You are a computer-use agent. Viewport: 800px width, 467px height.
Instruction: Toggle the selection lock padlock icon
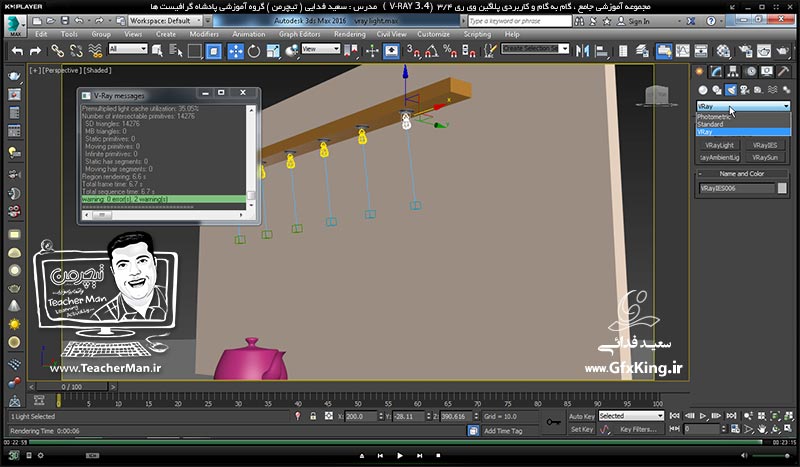313,416
